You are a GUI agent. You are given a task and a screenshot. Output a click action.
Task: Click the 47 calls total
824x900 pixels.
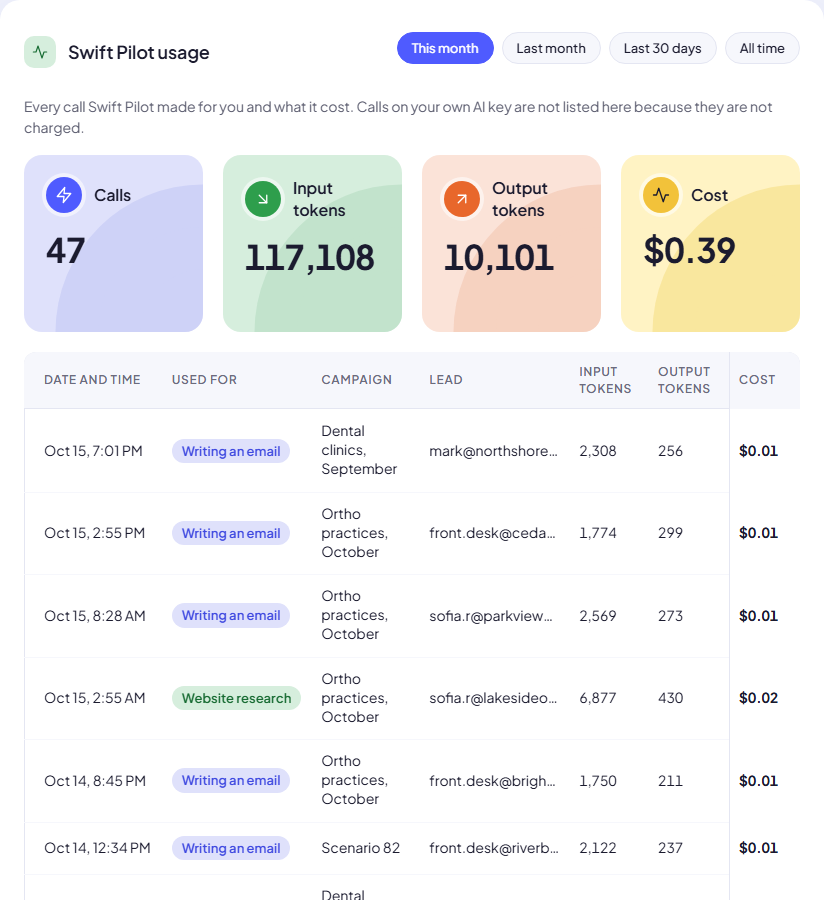pyautogui.click(x=65, y=251)
